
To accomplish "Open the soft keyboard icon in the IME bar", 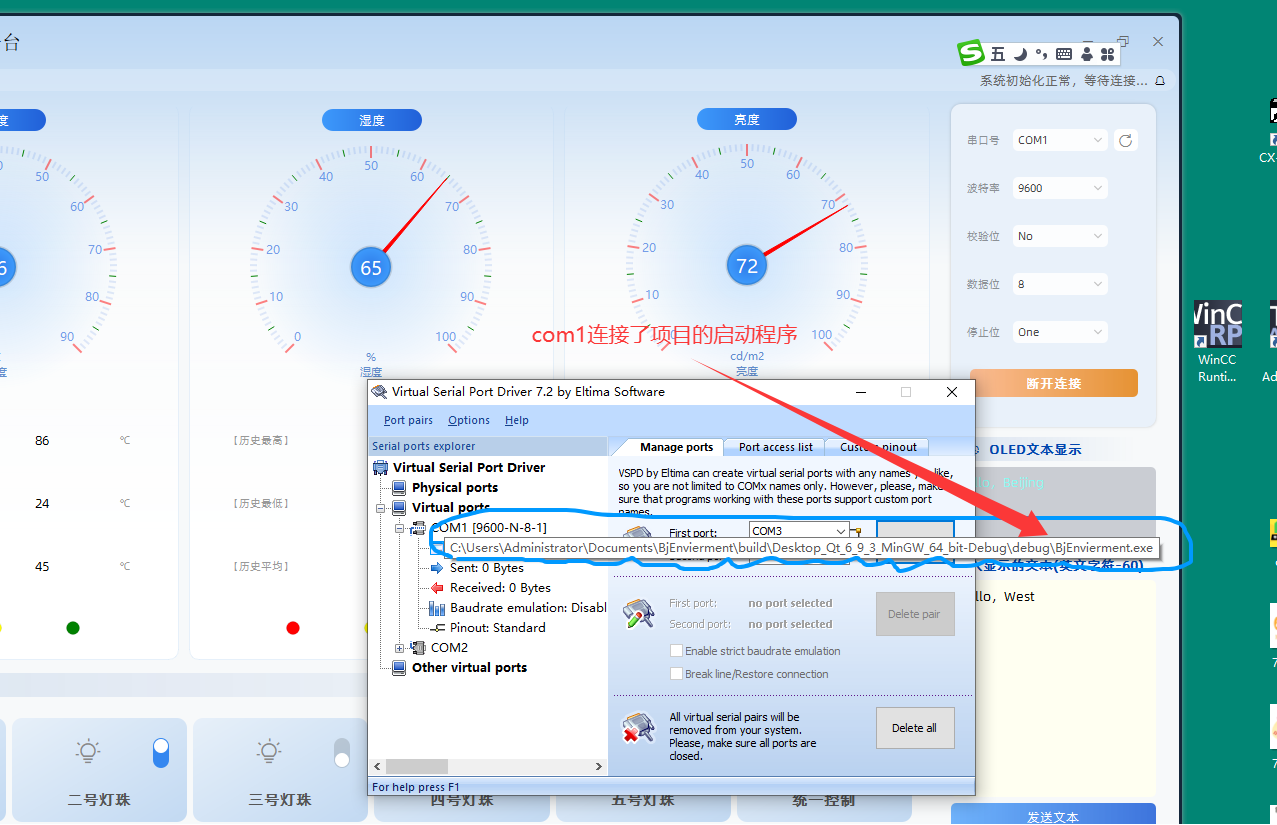I will [1063, 54].
